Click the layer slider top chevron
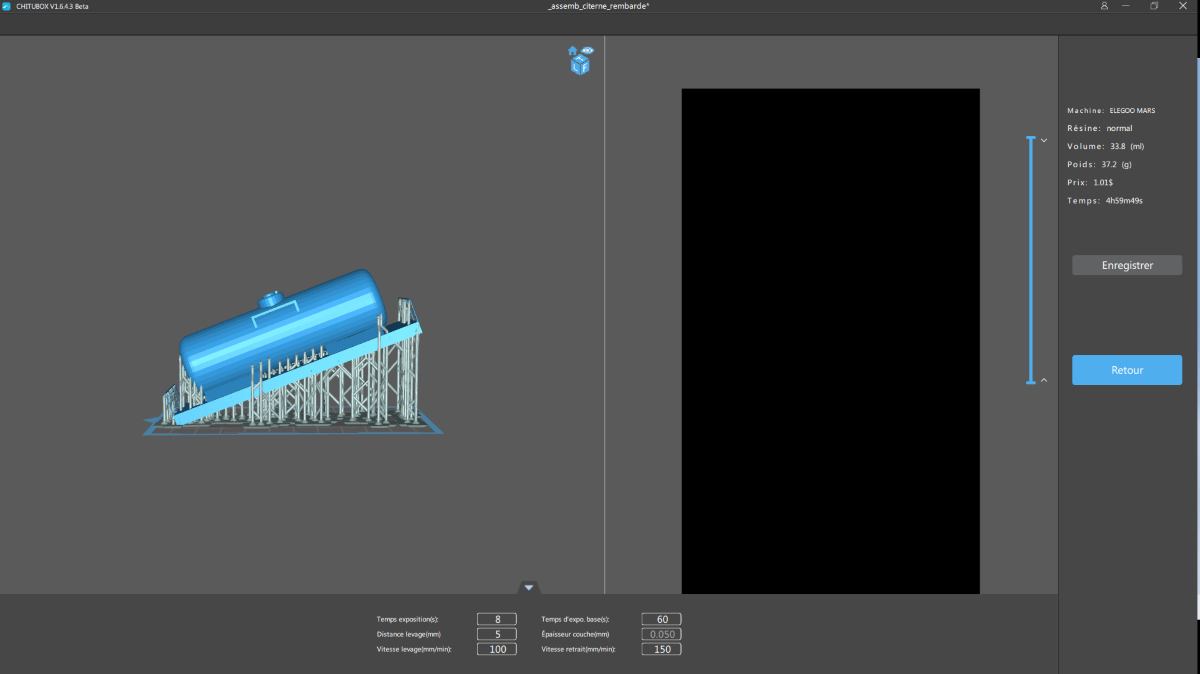1200x674 pixels. pos(1044,141)
